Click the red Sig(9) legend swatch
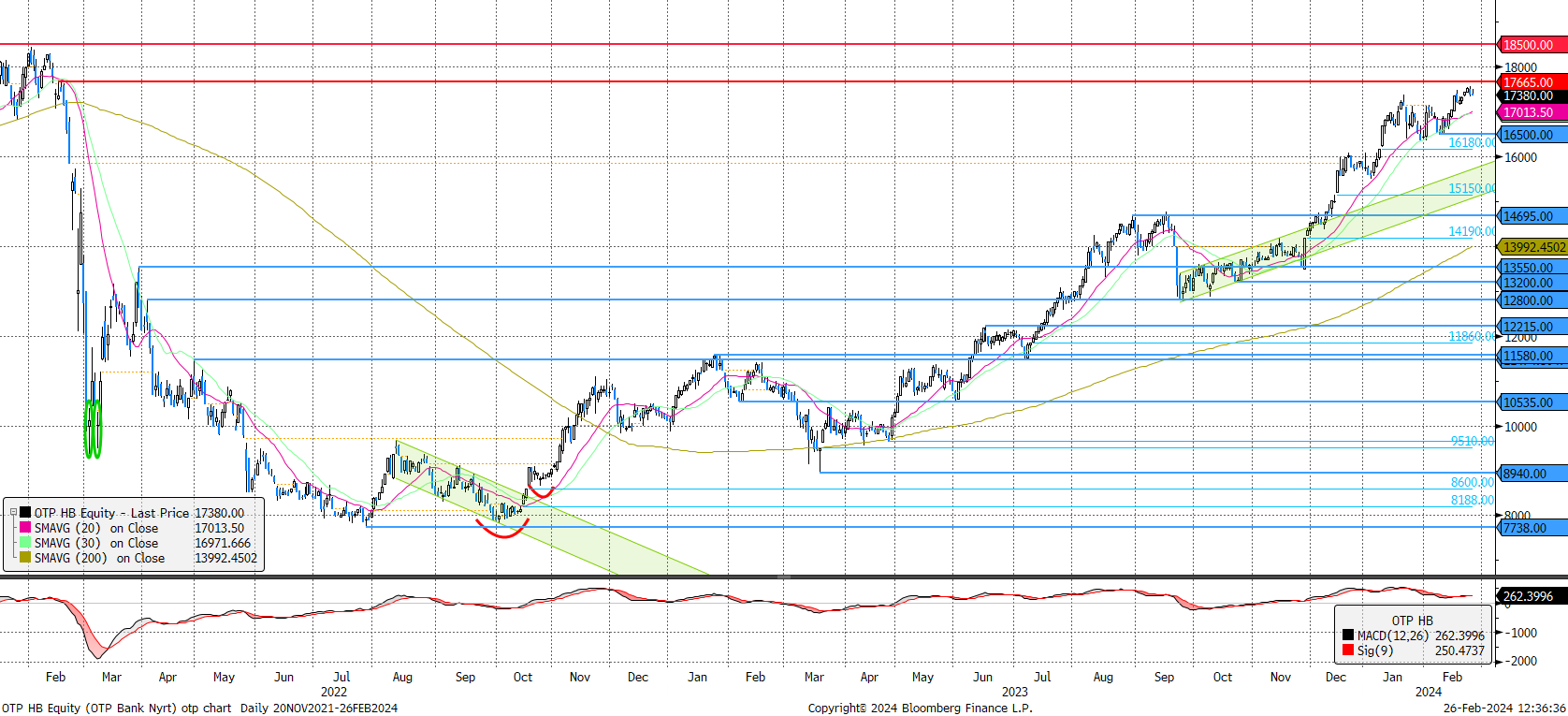Image resolution: width=1568 pixels, height=716 pixels. tap(1348, 650)
